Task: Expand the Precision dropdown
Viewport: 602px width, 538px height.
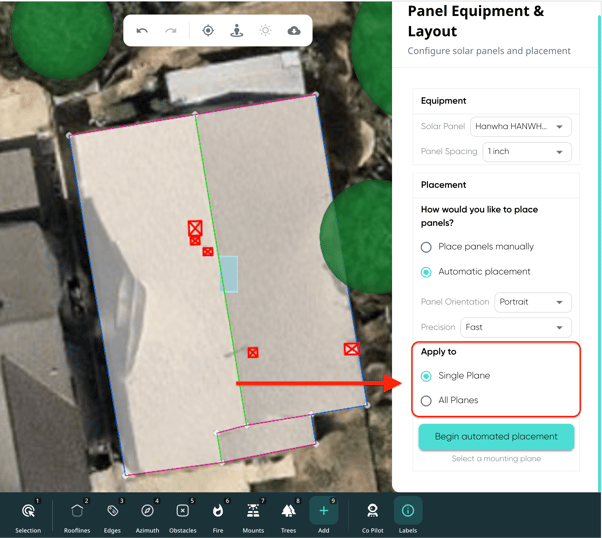Action: click(x=515, y=327)
